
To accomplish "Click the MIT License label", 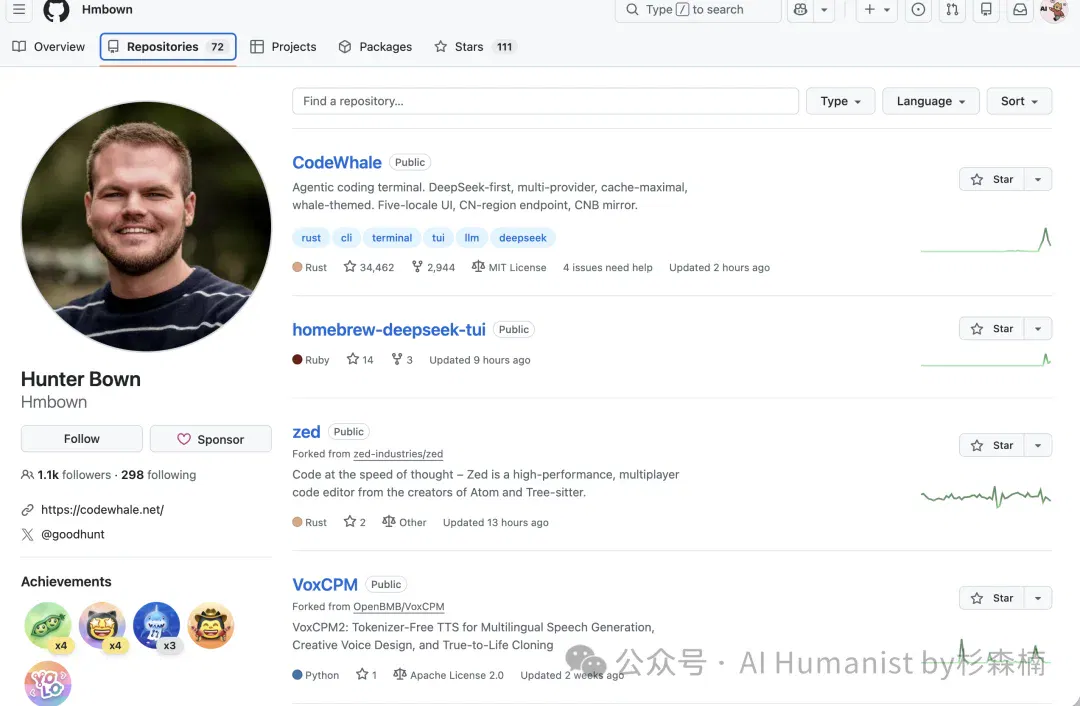I will (509, 267).
